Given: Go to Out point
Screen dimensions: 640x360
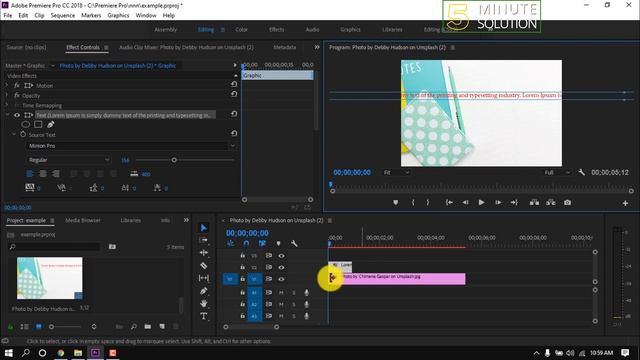Looking at the screenshot, I should (x=514, y=202).
